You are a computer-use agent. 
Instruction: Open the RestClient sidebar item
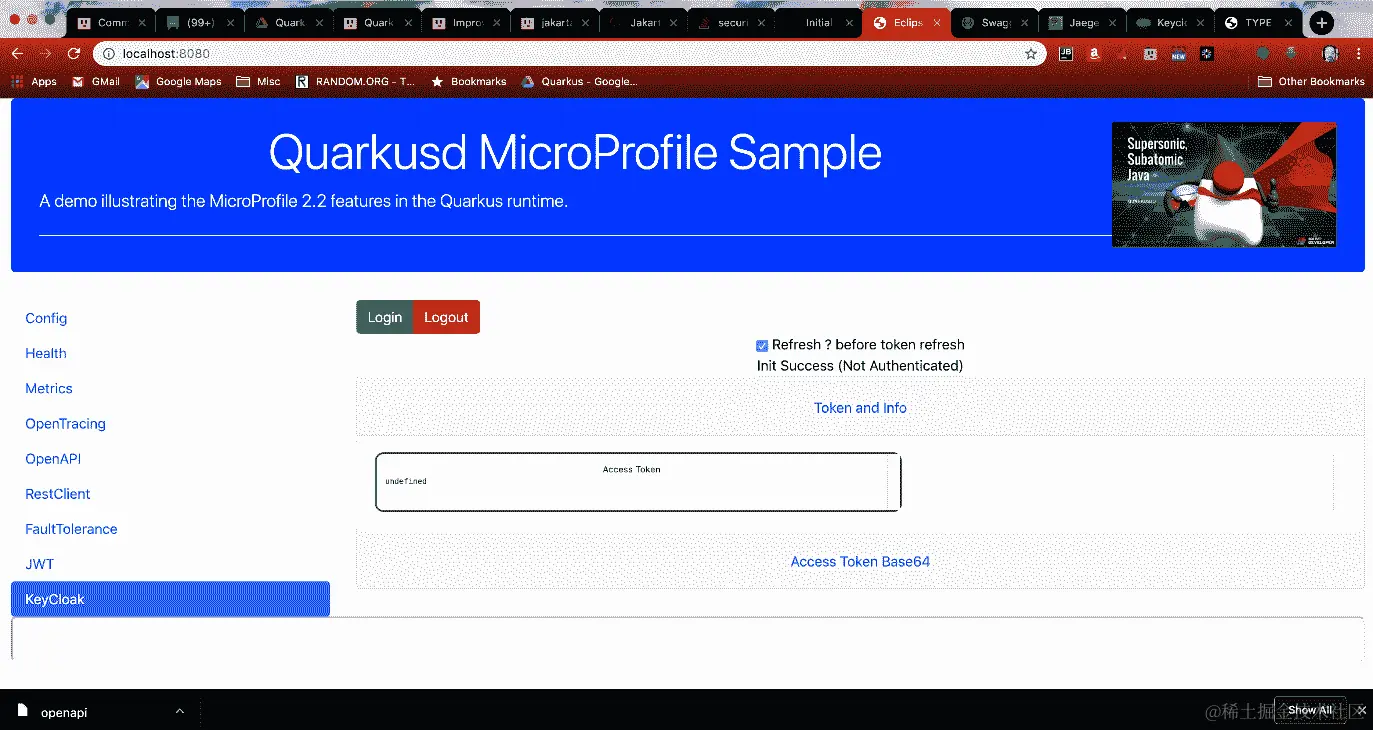pos(58,494)
